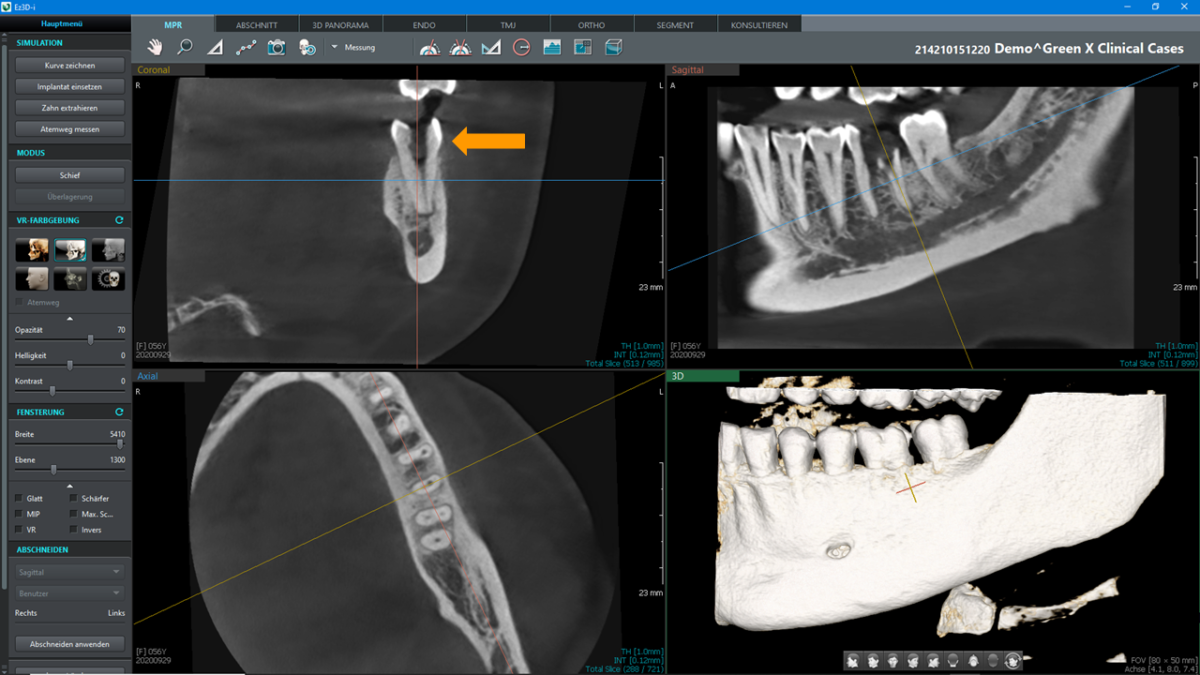This screenshot has width=1200, height=675.
Task: Select the MPR tab
Action: point(173,25)
